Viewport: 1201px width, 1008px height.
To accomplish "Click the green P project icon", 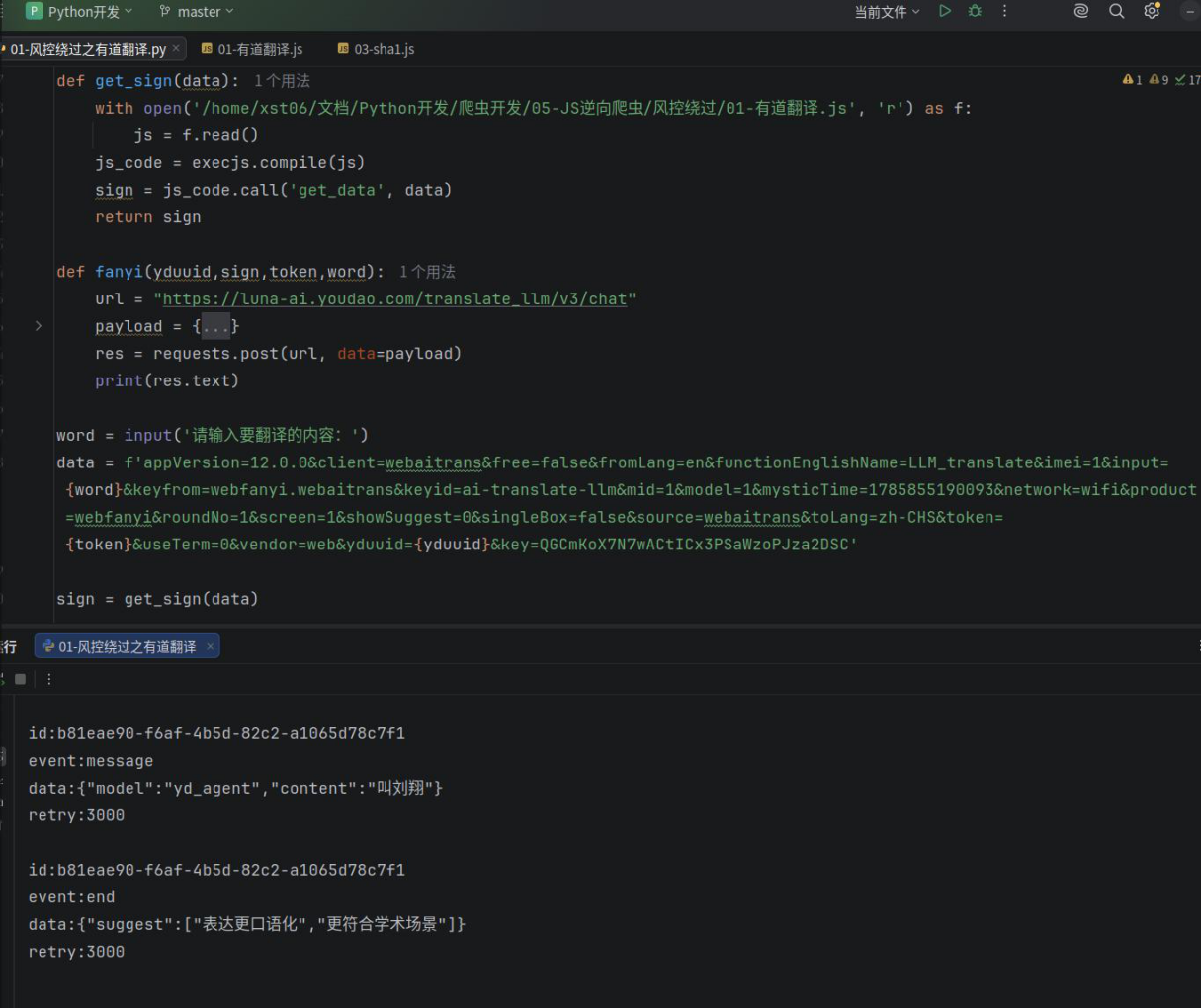I will pos(34,11).
